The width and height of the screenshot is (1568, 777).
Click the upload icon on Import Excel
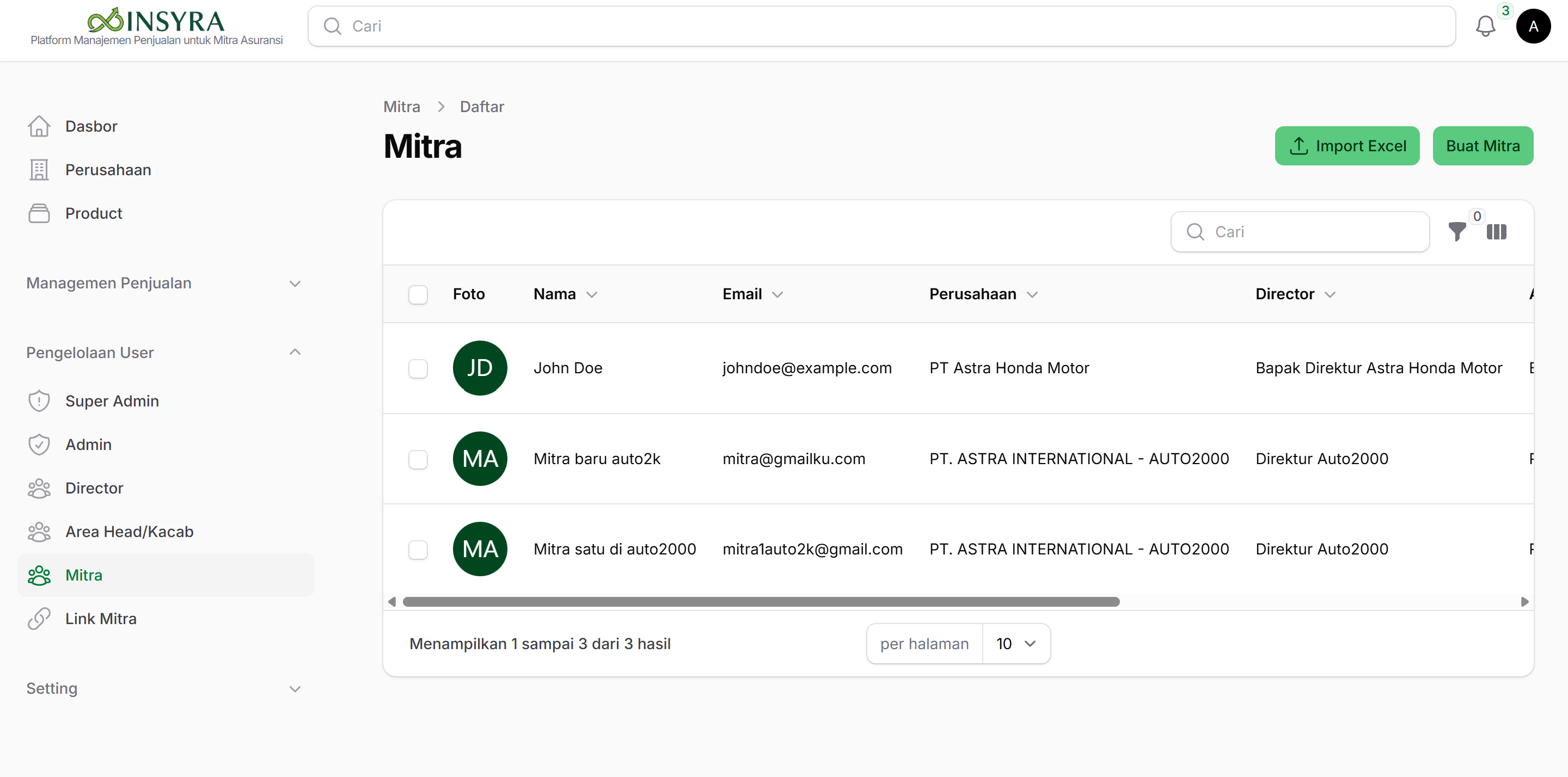[1298, 146]
